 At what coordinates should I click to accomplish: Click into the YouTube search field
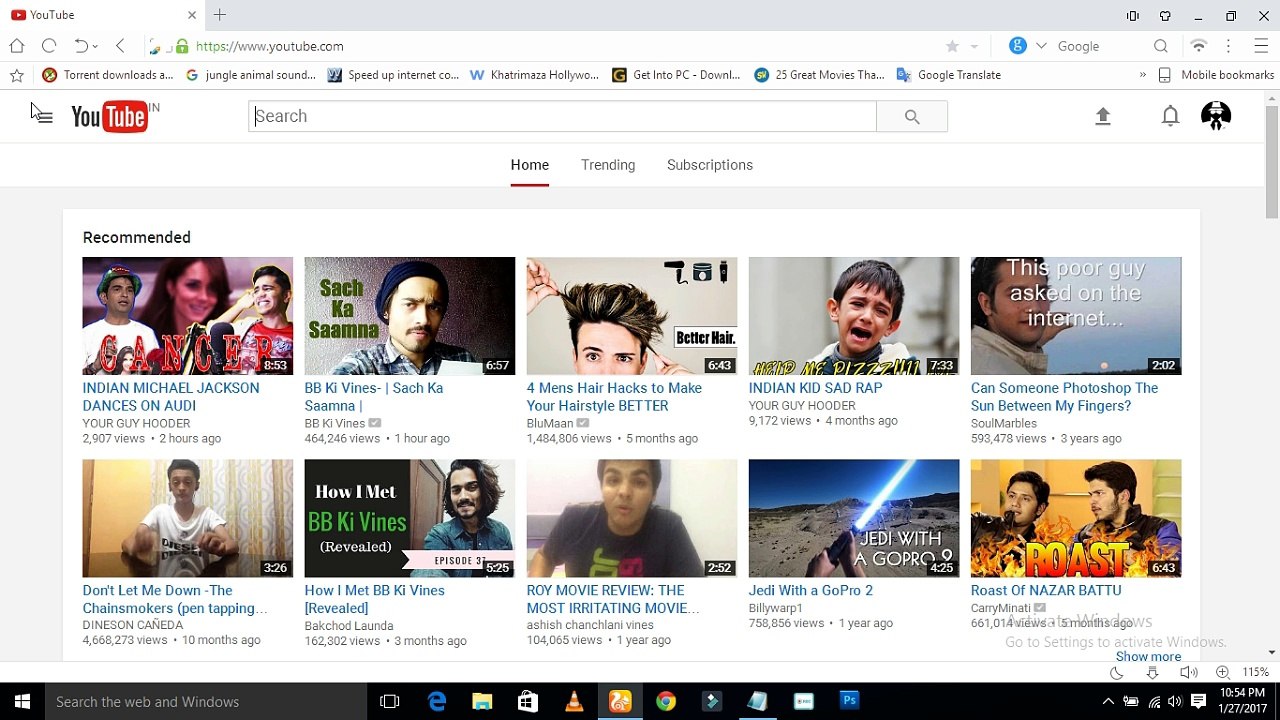pyautogui.click(x=562, y=116)
